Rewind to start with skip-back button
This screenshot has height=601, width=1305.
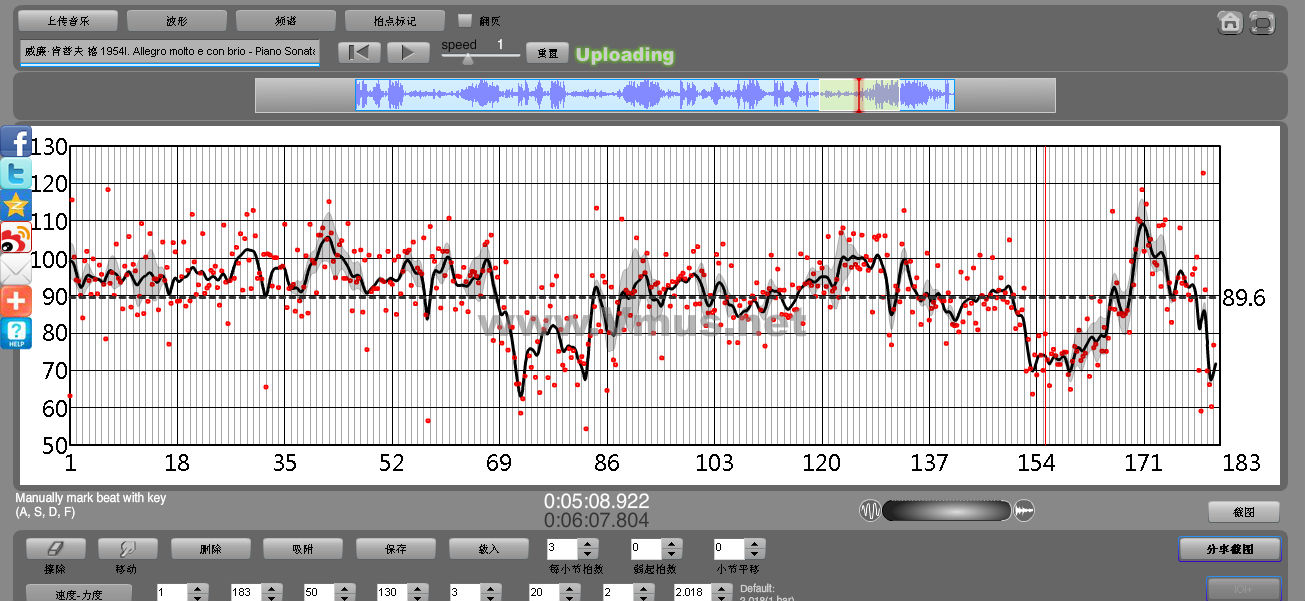(359, 53)
